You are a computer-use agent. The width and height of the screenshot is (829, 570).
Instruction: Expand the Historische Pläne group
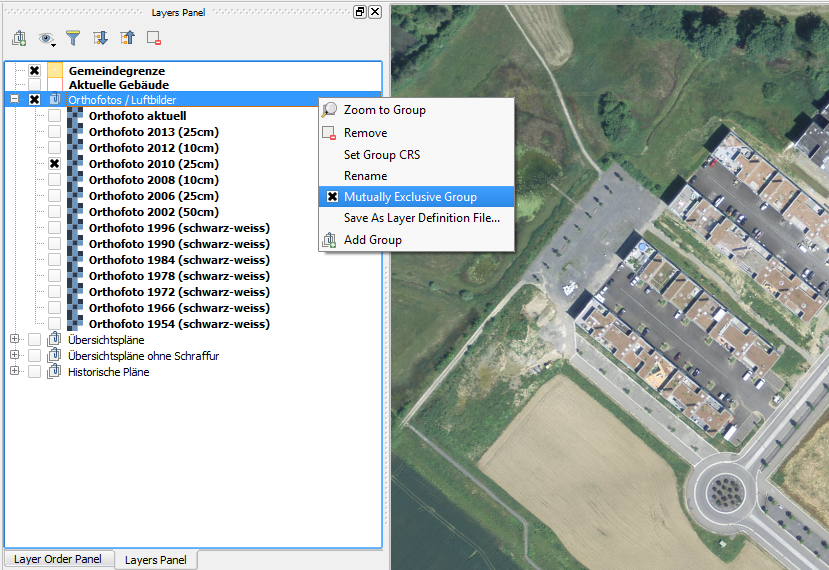coord(14,372)
